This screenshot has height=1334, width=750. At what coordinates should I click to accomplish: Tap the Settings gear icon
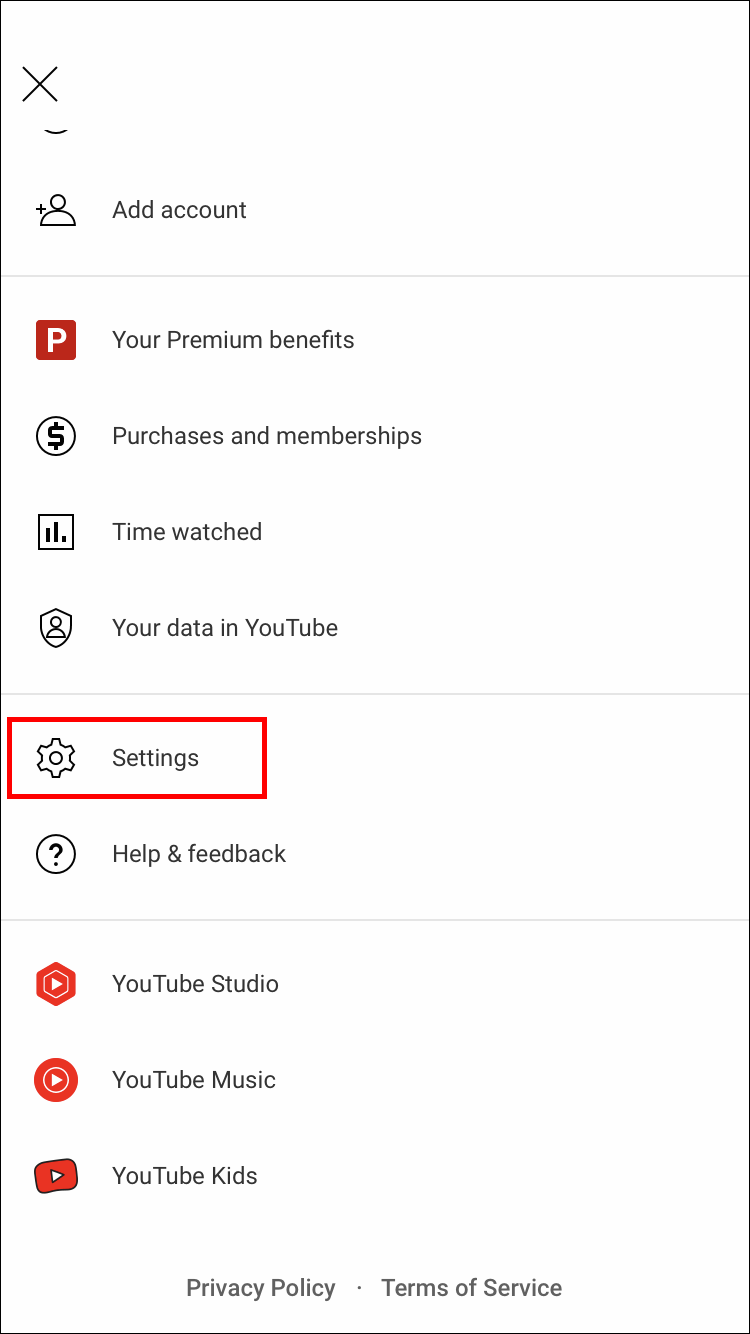tap(56, 758)
